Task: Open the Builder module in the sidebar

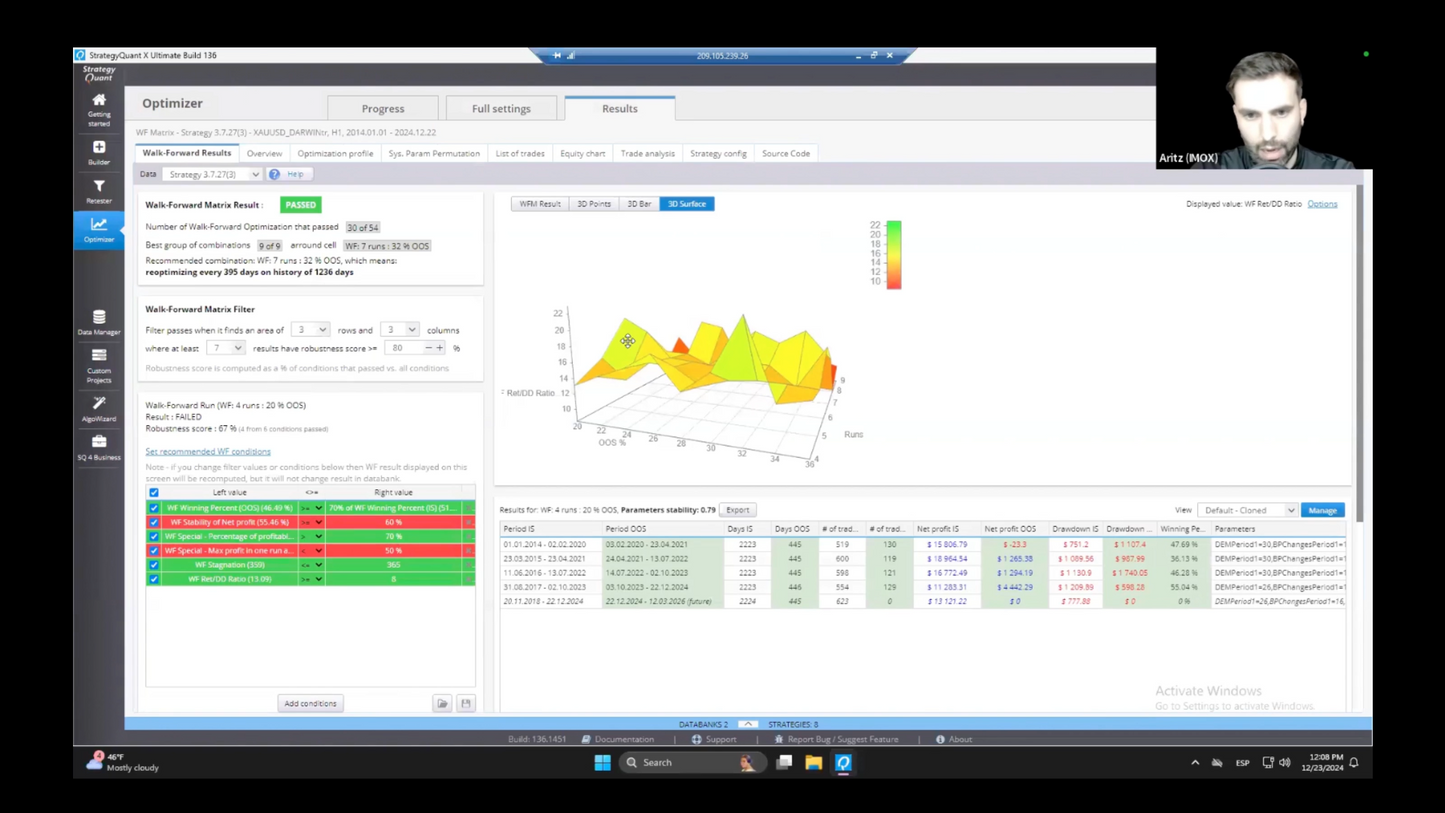Action: click(99, 152)
